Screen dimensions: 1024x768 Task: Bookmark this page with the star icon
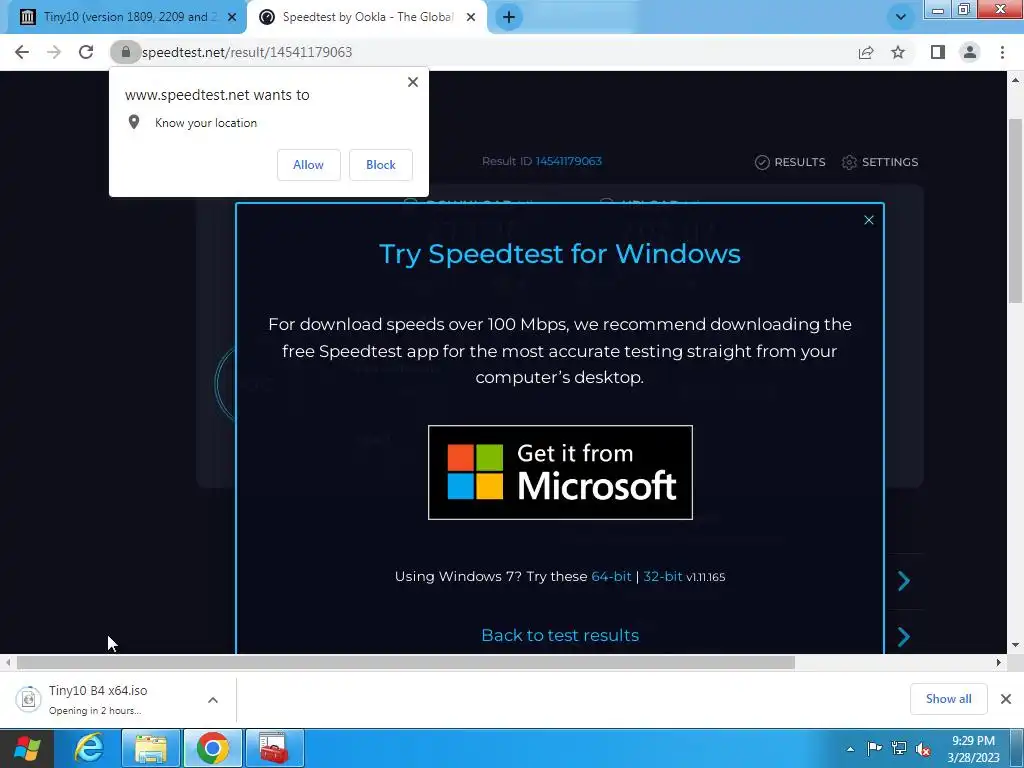[899, 52]
